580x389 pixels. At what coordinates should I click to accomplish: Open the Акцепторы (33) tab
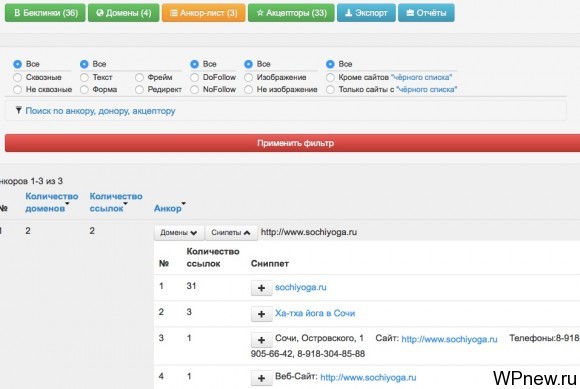pos(291,13)
